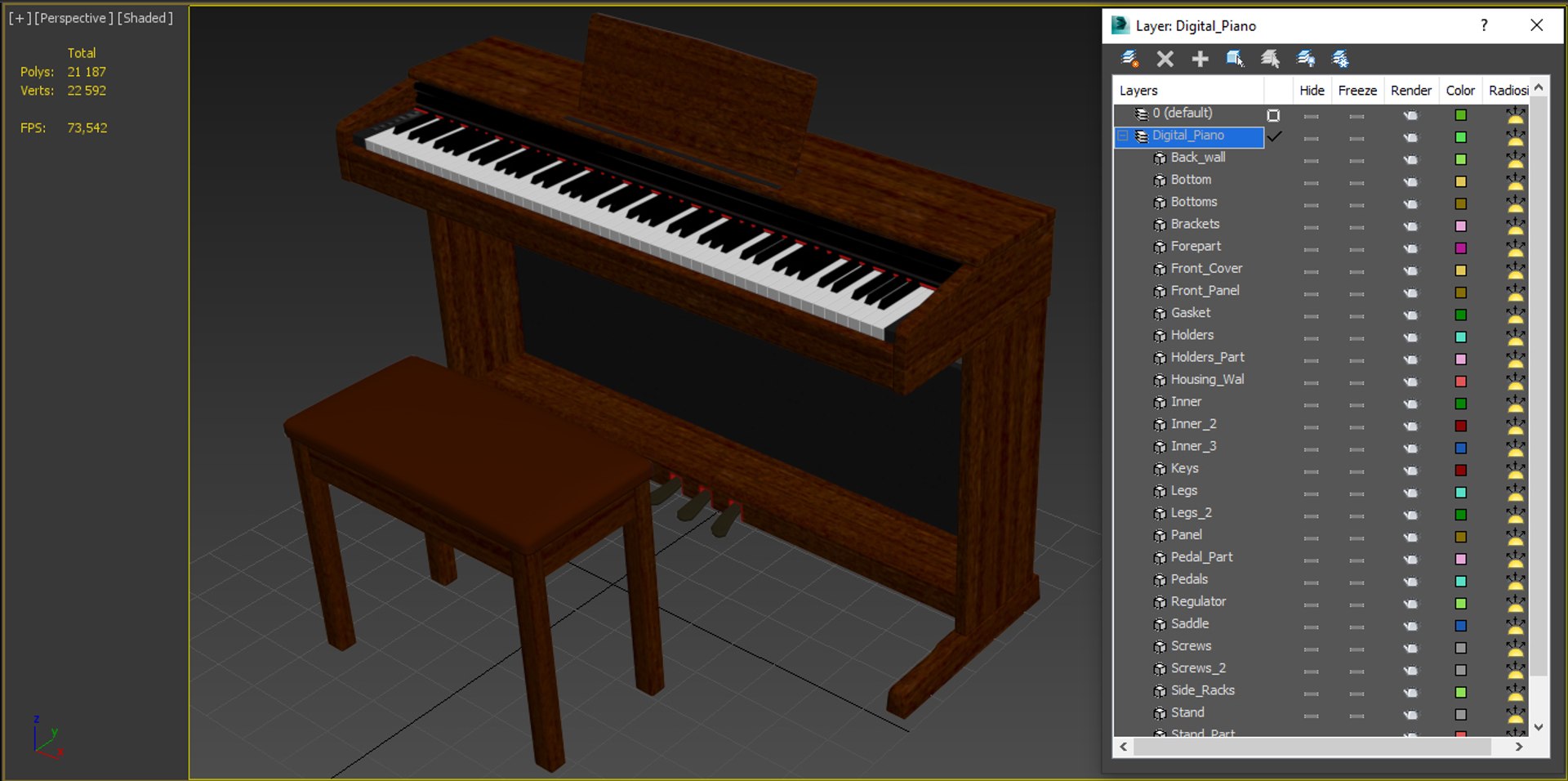Click the object icon beside Back_wall
Viewport: 1568px width, 781px height.
pyautogui.click(x=1160, y=158)
